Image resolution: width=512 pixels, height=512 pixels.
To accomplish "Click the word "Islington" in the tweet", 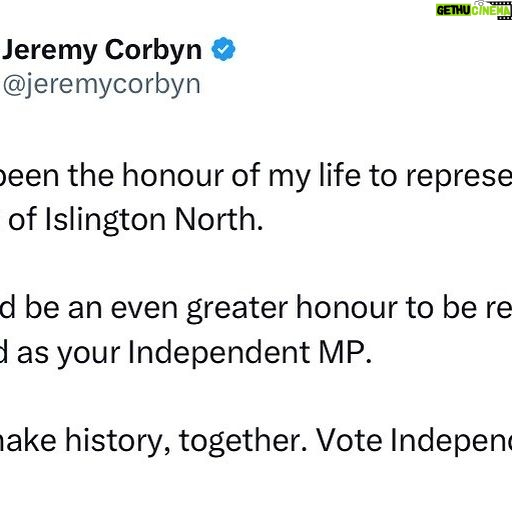I will pyautogui.click(x=105, y=220).
